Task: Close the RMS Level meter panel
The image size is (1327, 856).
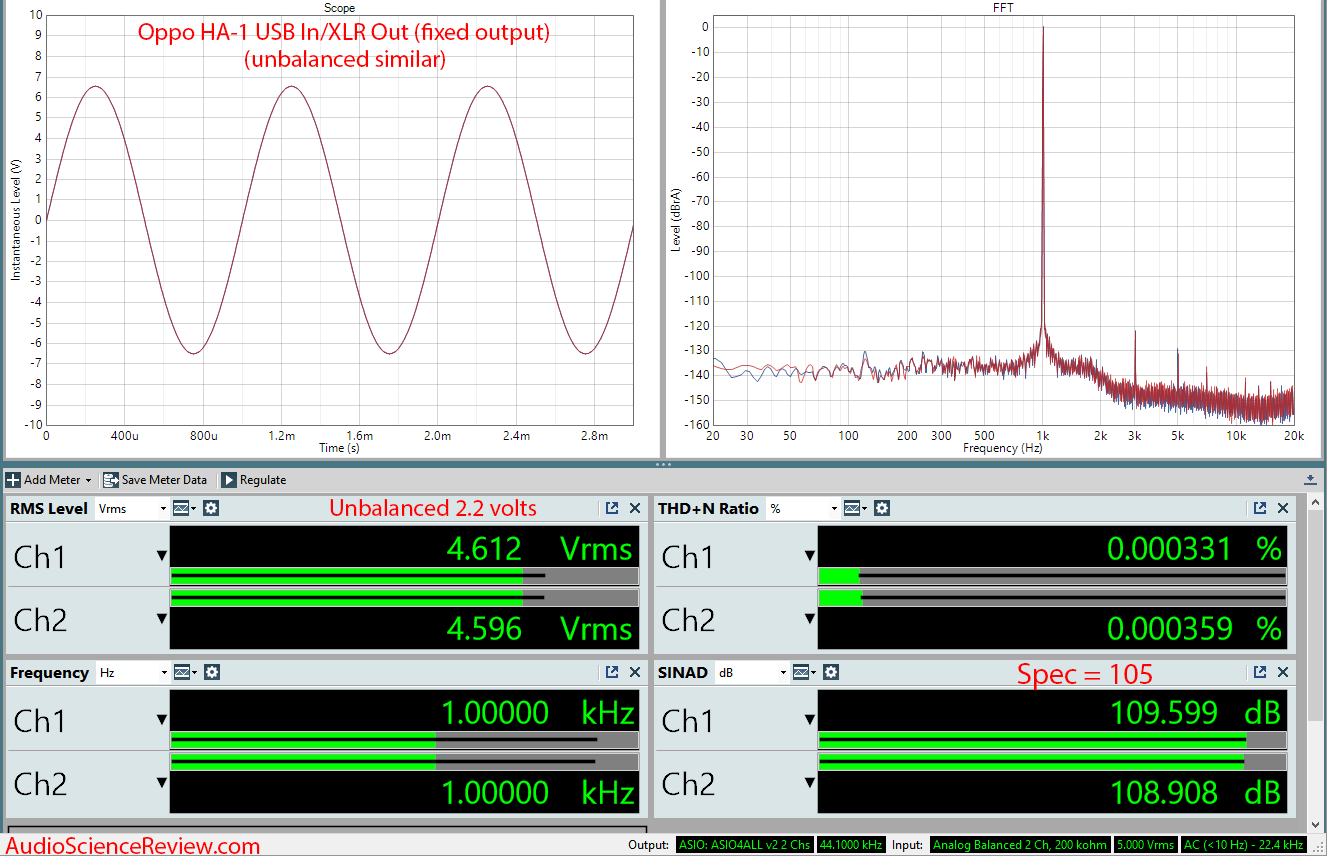Action: [635, 508]
